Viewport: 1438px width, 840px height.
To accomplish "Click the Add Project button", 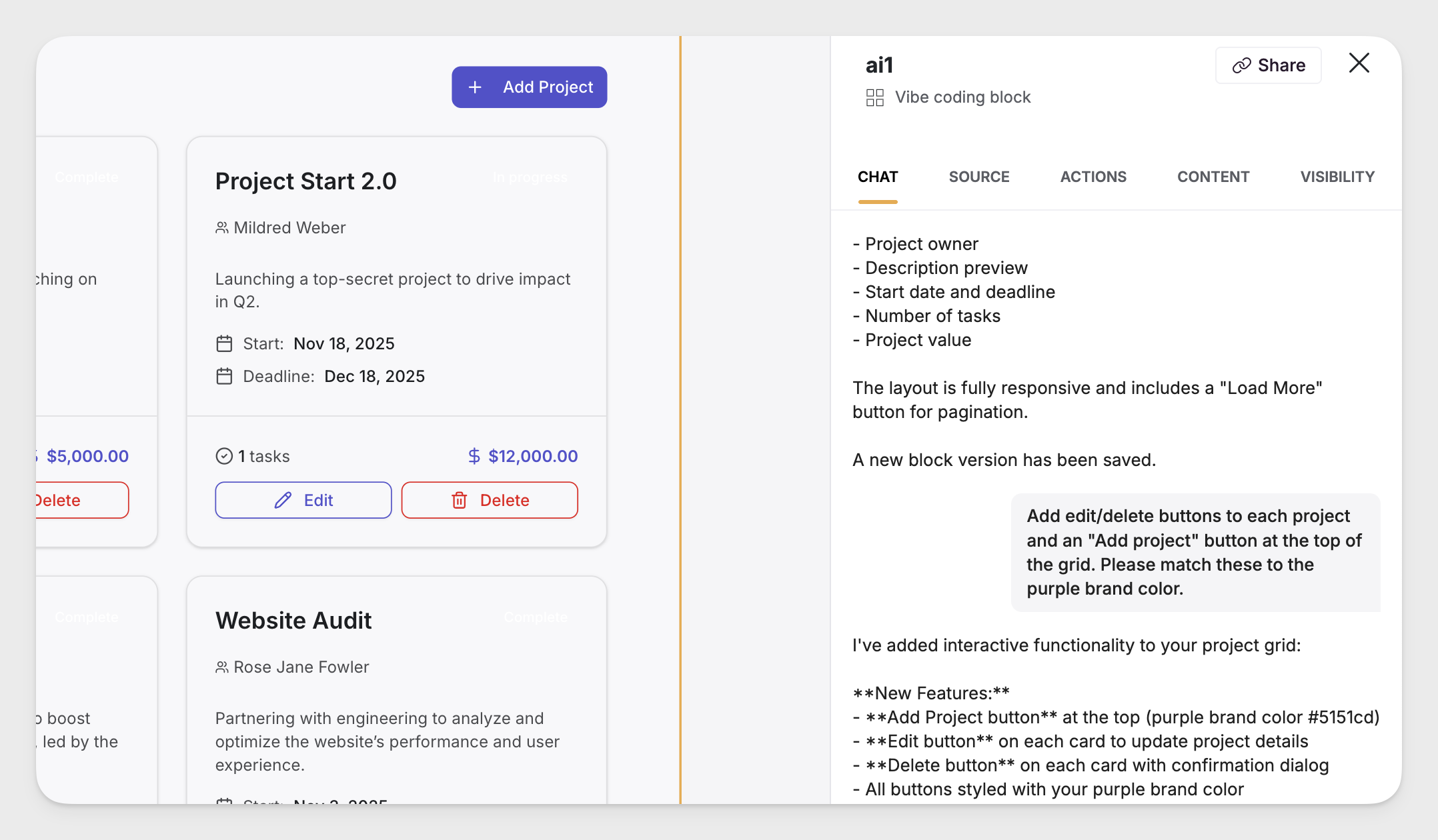I will tap(529, 87).
